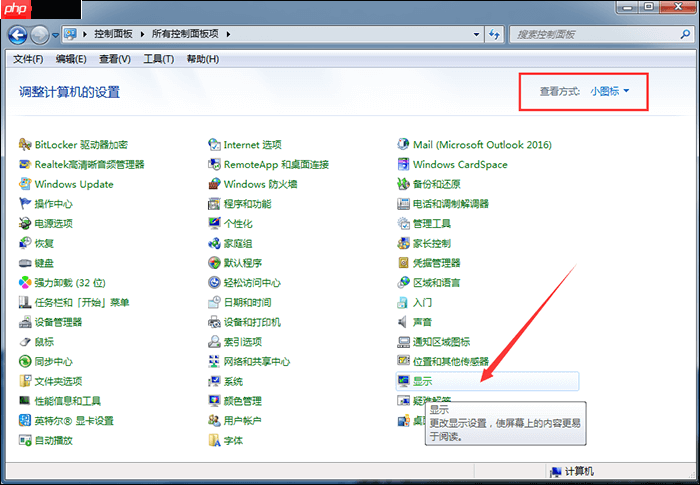
Task: Open the 帮助(H) menu
Action: coord(203,59)
